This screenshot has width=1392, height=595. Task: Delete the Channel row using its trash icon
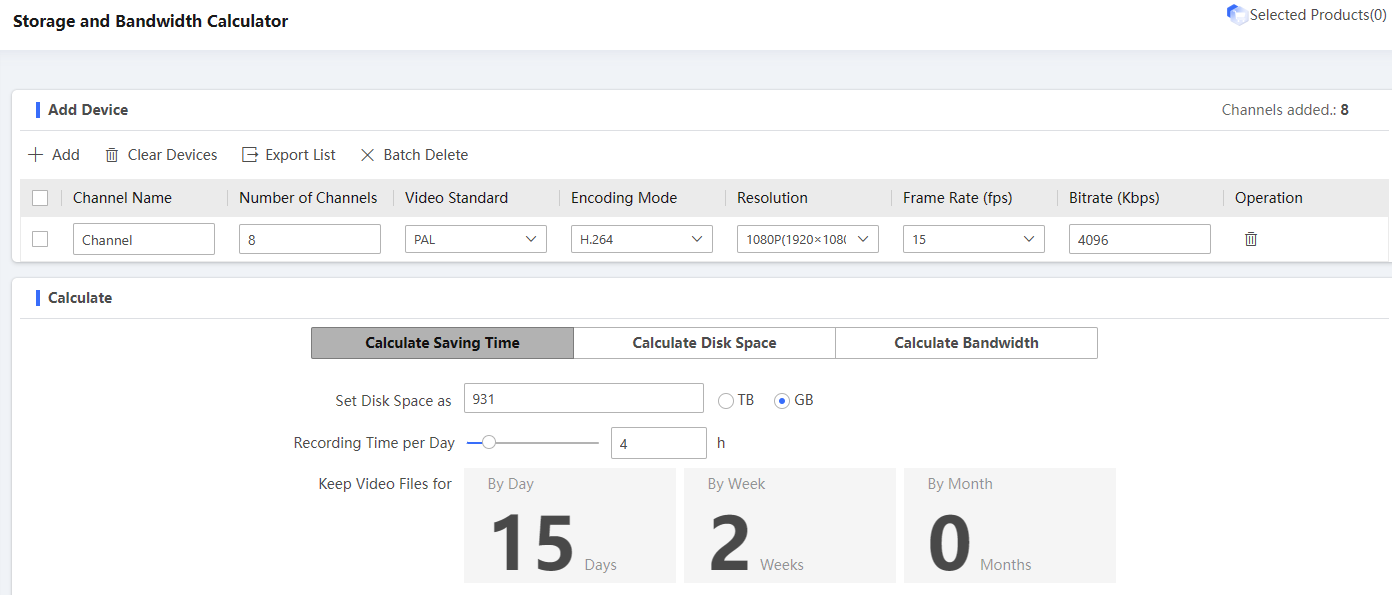(x=1250, y=239)
